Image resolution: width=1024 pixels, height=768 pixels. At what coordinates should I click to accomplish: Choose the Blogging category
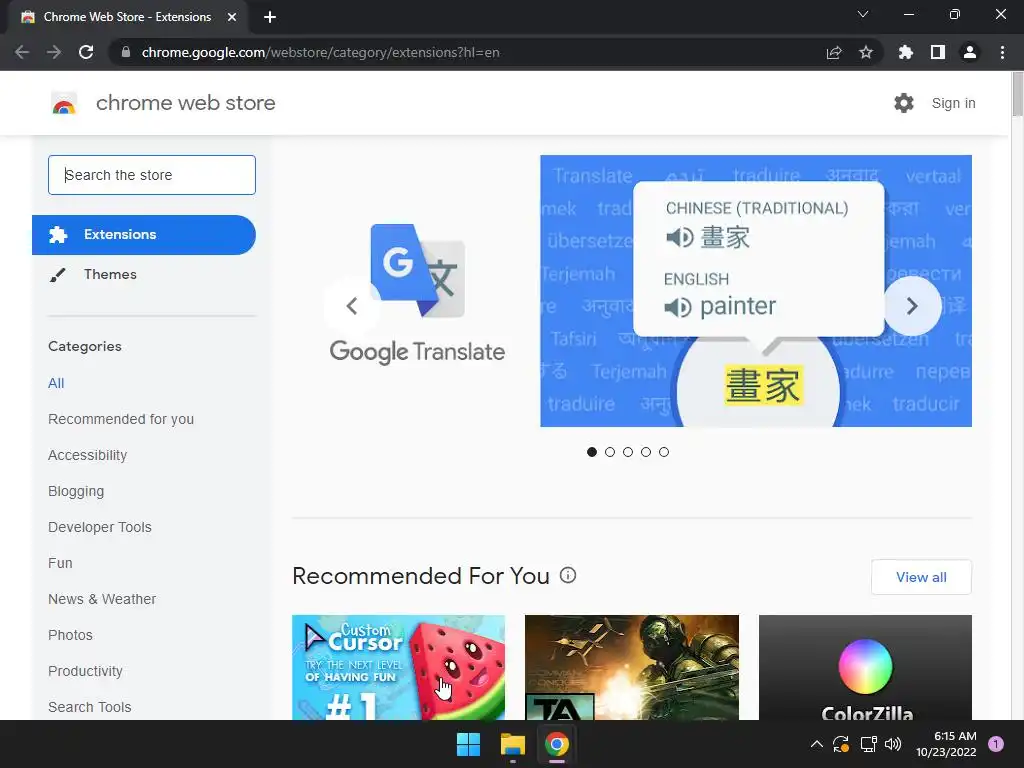(76, 491)
